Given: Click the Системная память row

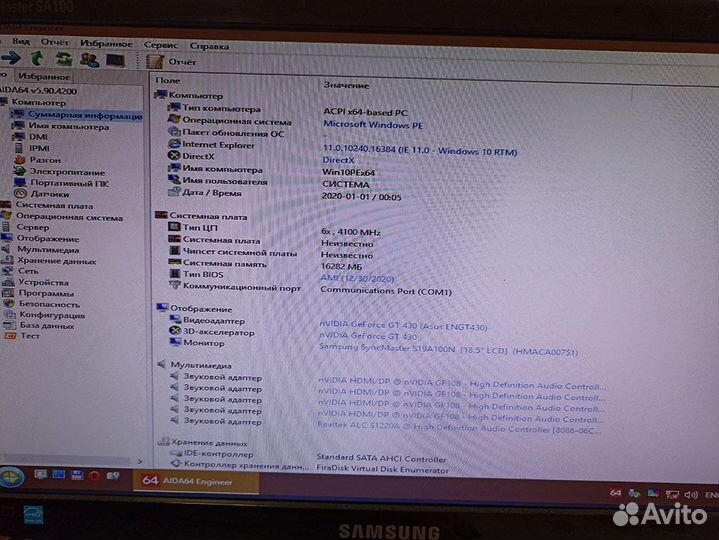Looking at the screenshot, I should pyautogui.click(x=266, y=264).
